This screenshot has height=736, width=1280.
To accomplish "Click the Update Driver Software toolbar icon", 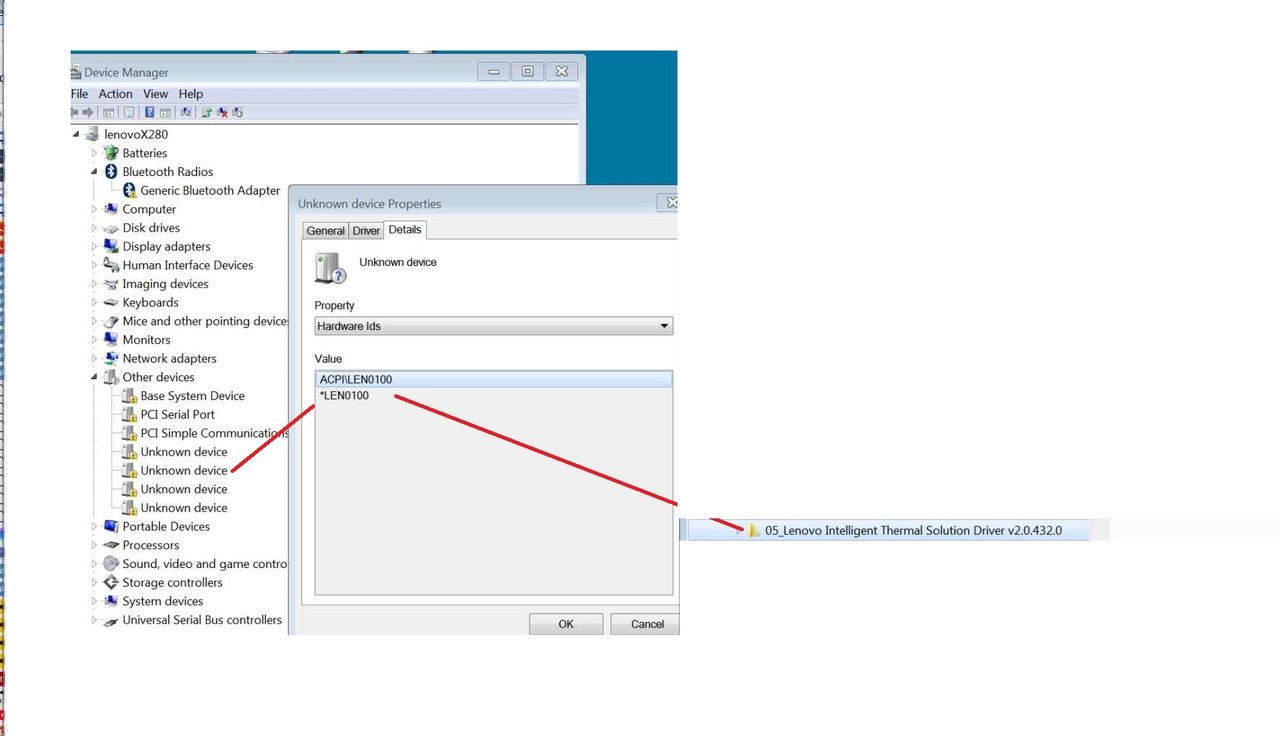I will click(207, 112).
